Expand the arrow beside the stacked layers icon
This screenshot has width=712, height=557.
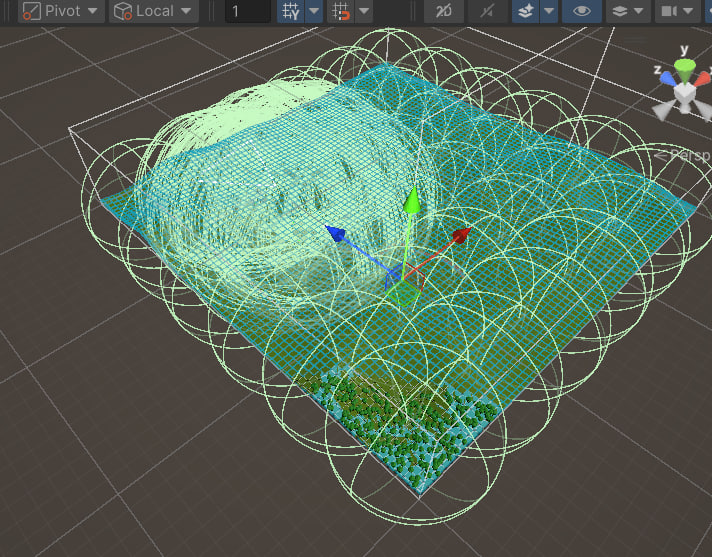pos(639,11)
